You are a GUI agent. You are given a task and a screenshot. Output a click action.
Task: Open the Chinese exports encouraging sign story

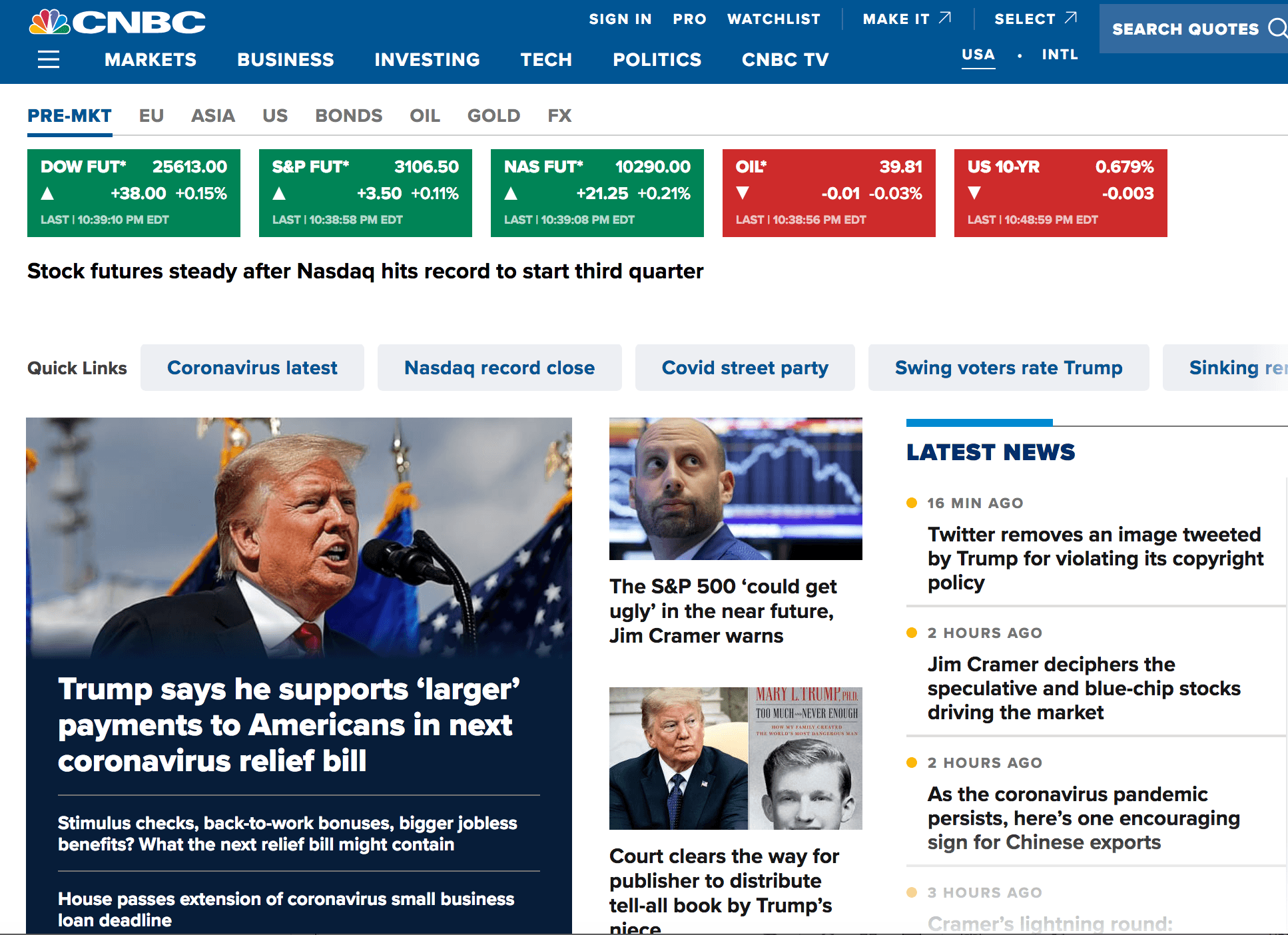click(1084, 818)
